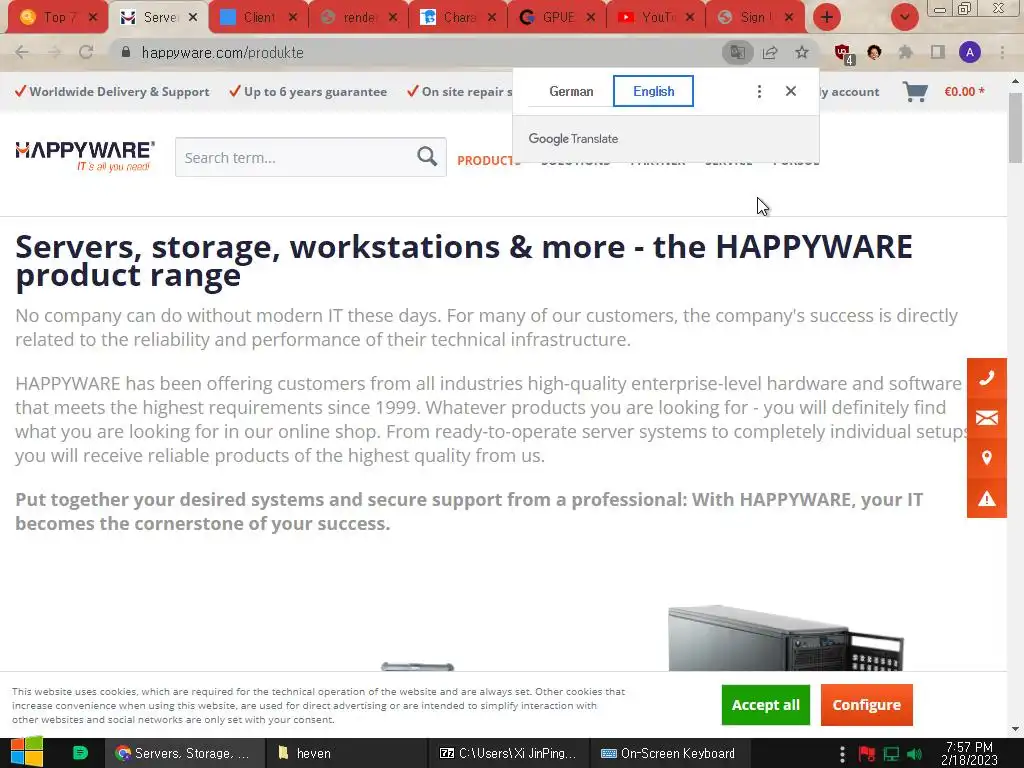
Task: Select English in translate popup
Action: coord(653,91)
